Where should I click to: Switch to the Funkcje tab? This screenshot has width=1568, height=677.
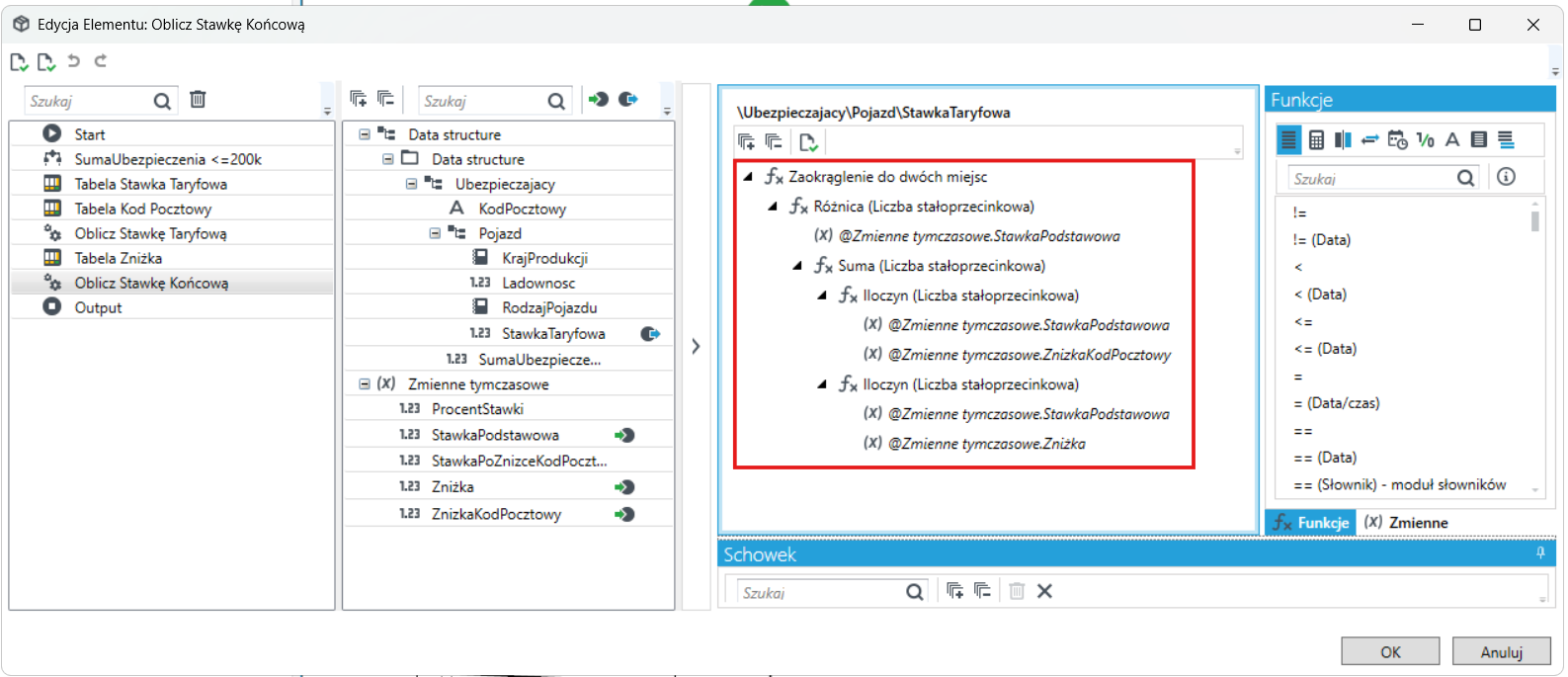1310,523
